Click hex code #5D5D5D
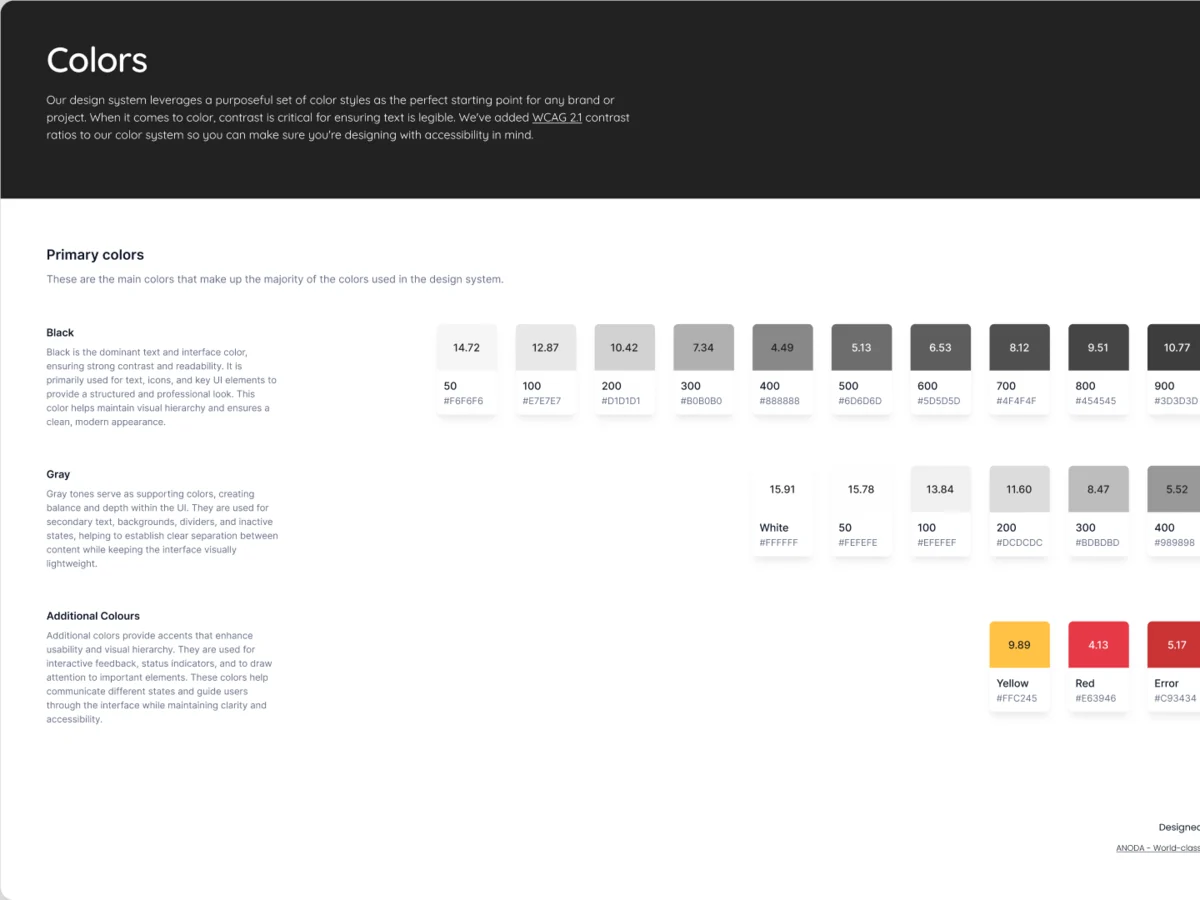 point(939,401)
